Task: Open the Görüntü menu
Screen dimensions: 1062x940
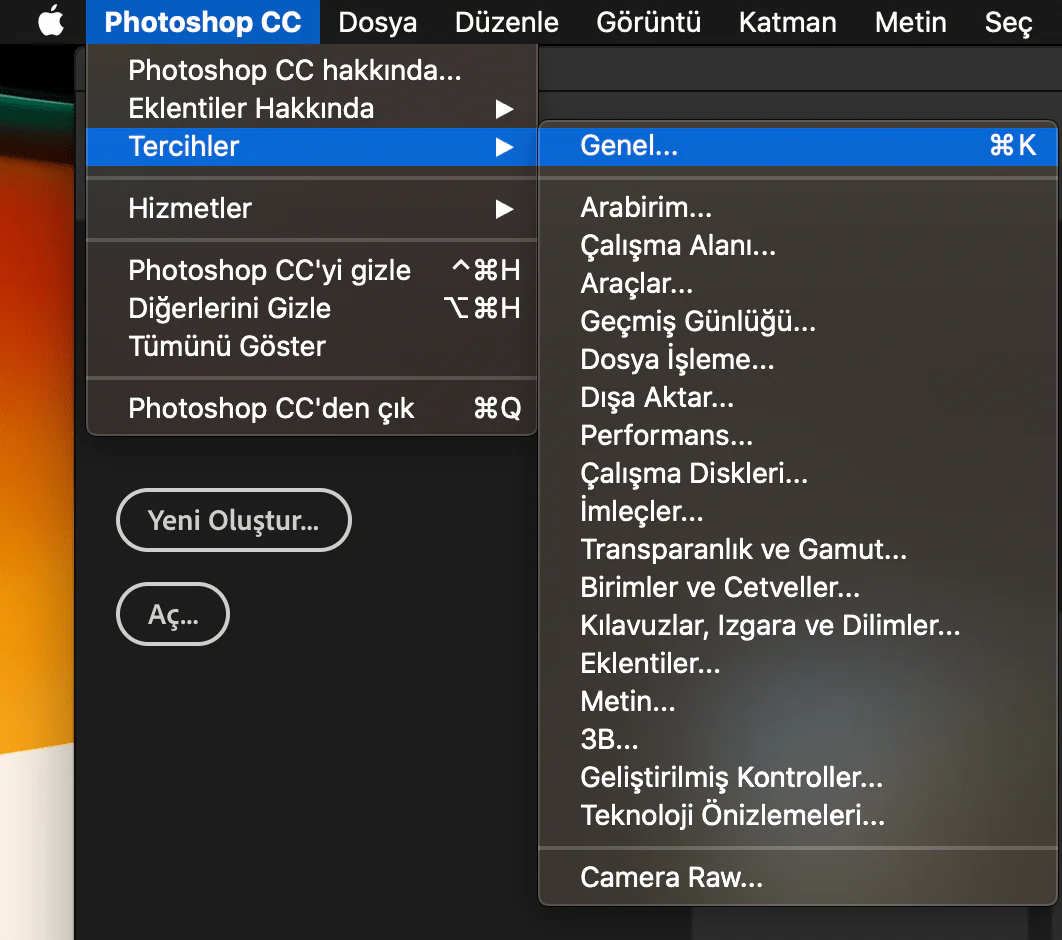Action: point(648,22)
